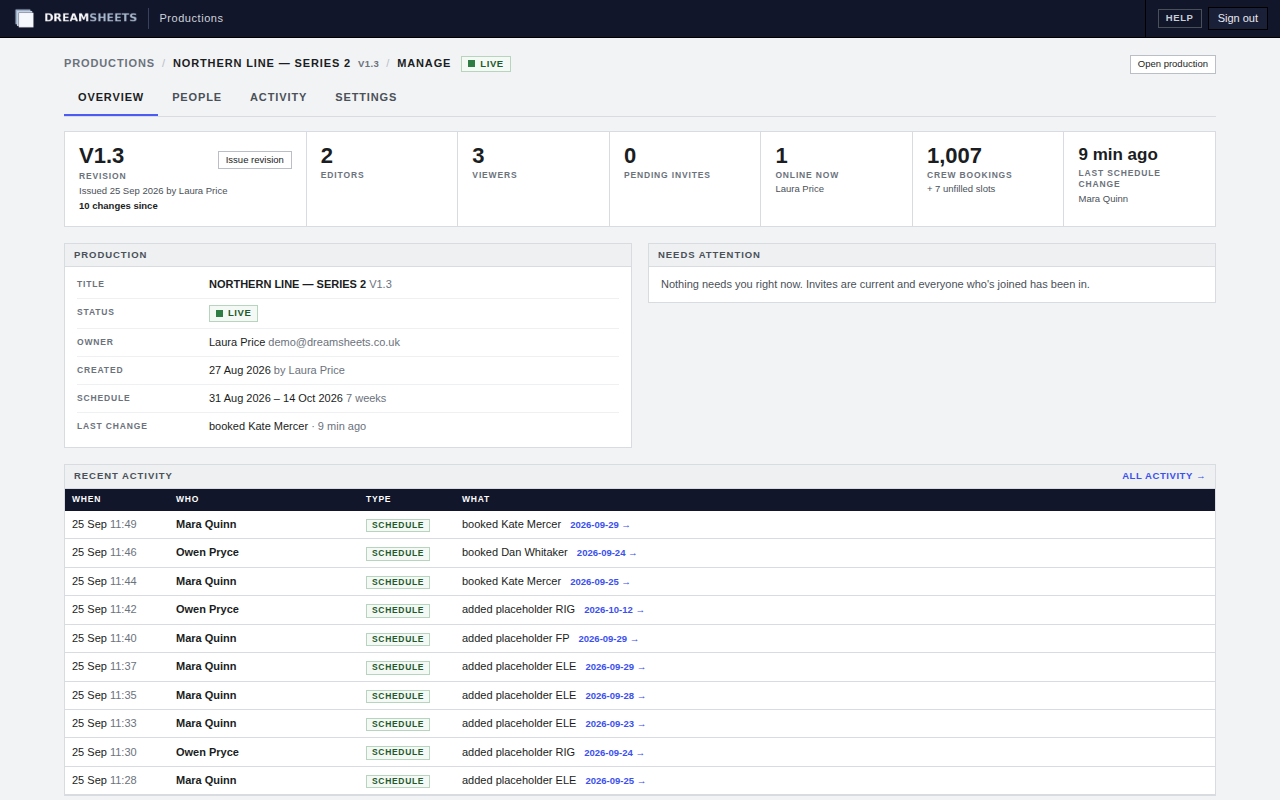Click the Issue revision button
1280x800 pixels.
[x=255, y=160]
